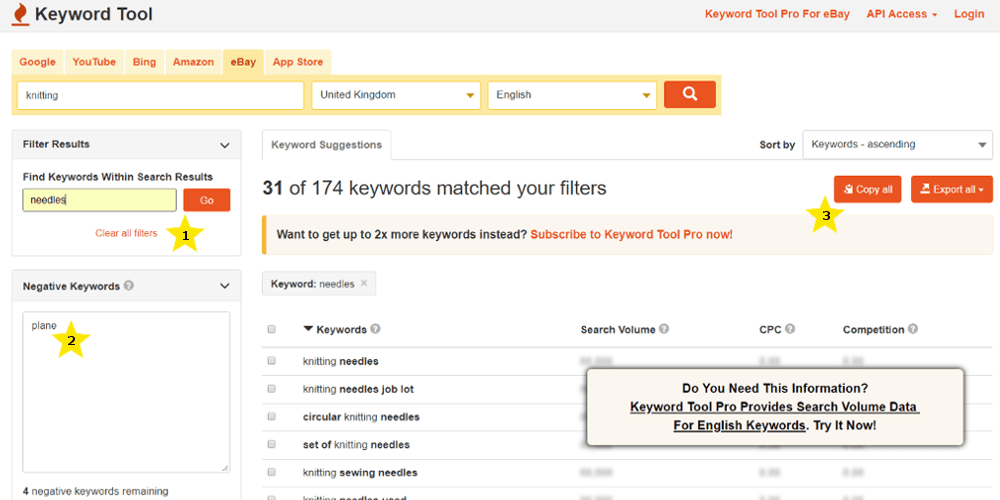
Task: Click the main keyword search field containing 'knitting'
Action: [160, 95]
